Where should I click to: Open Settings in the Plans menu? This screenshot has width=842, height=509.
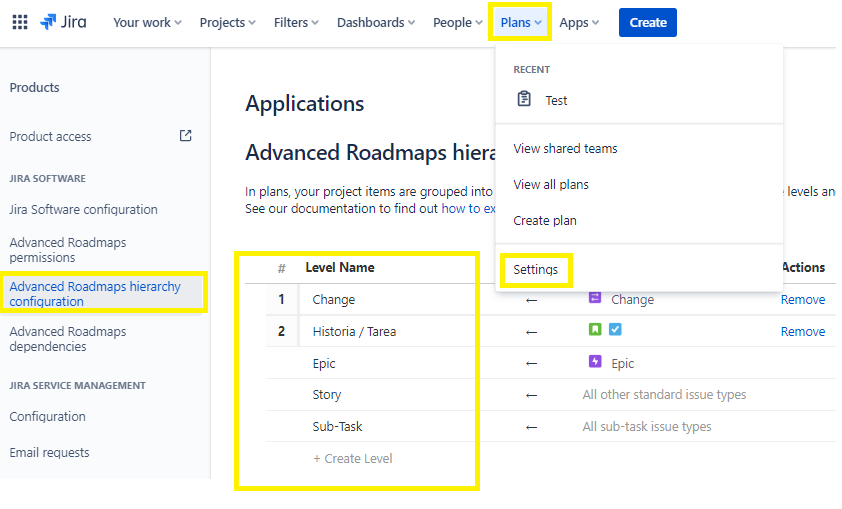535,270
